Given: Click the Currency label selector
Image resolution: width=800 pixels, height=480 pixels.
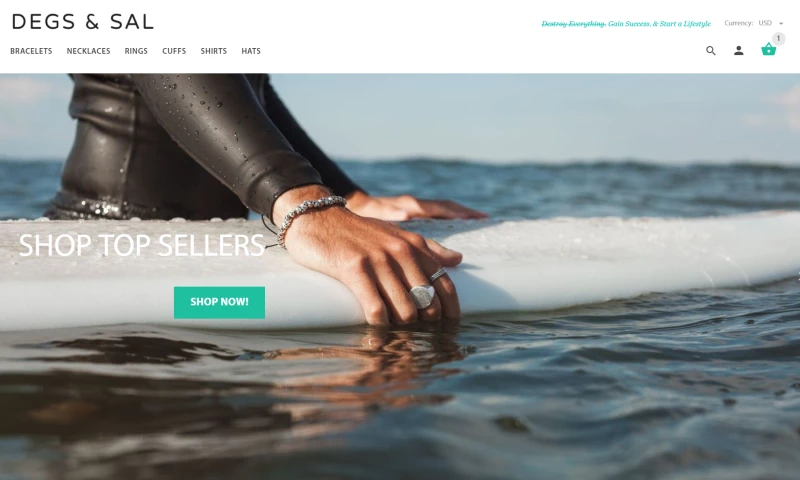Looking at the screenshot, I should [x=738, y=23].
